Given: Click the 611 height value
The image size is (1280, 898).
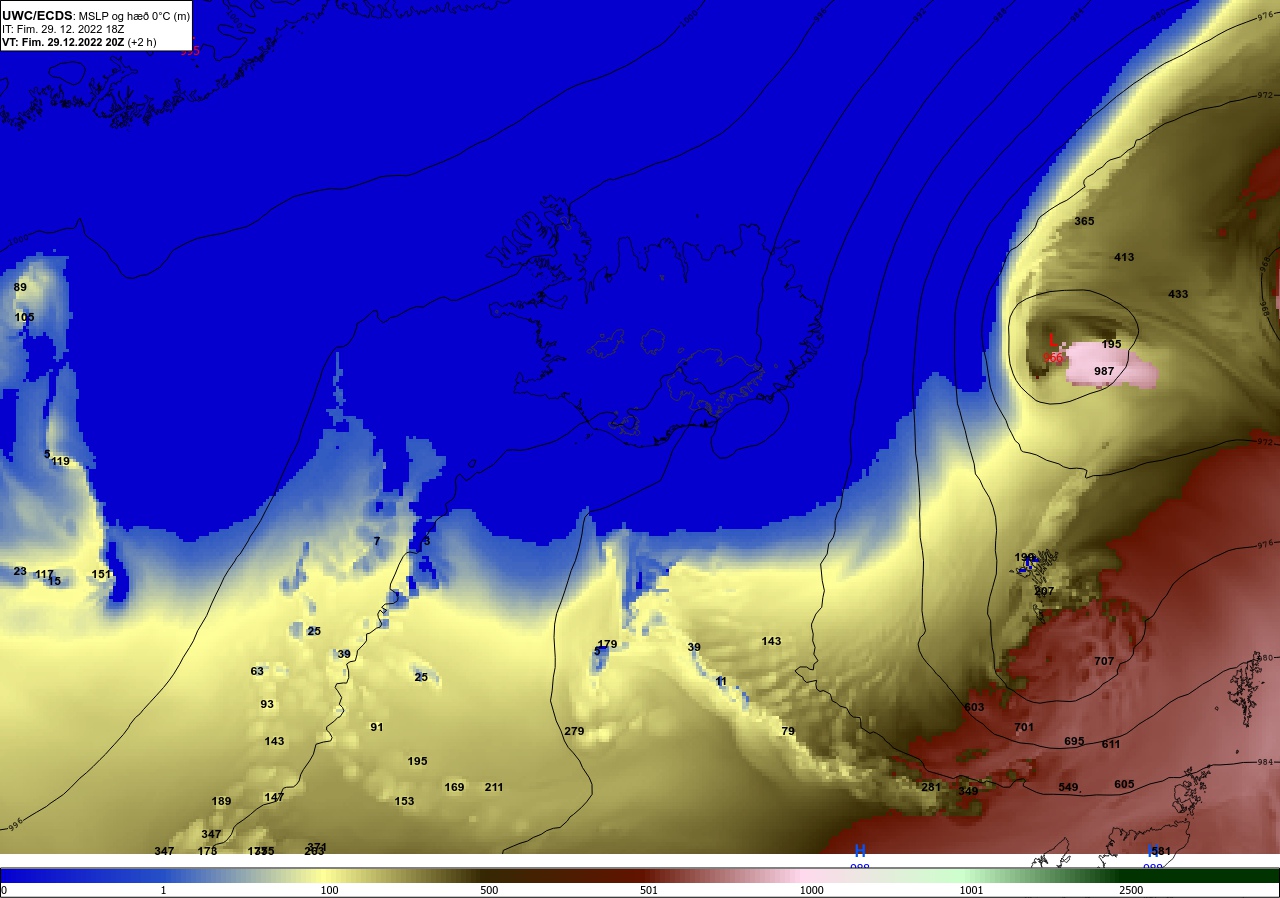Looking at the screenshot, I should (x=1111, y=744).
